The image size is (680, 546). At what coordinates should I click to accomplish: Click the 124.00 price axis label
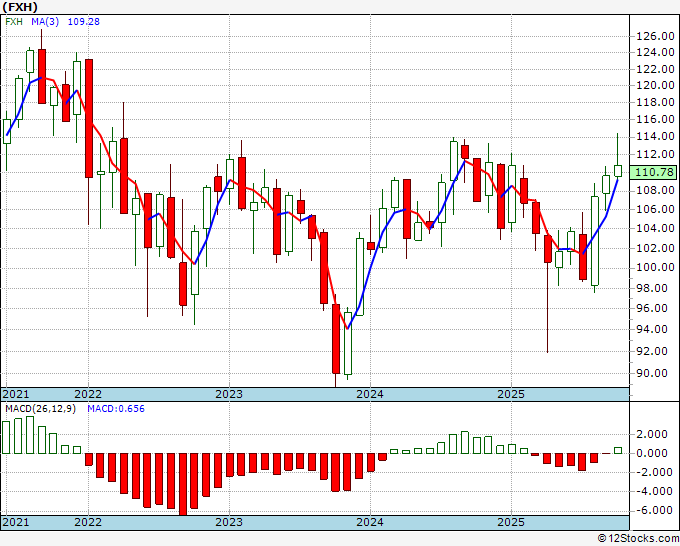click(x=655, y=52)
